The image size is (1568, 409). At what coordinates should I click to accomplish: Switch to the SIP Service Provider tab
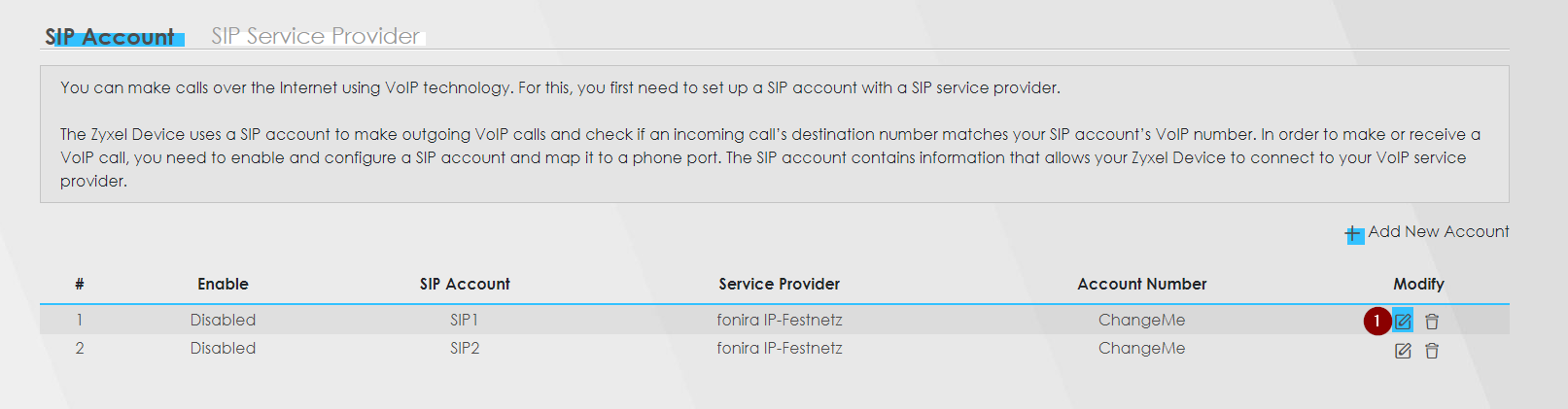(x=316, y=36)
